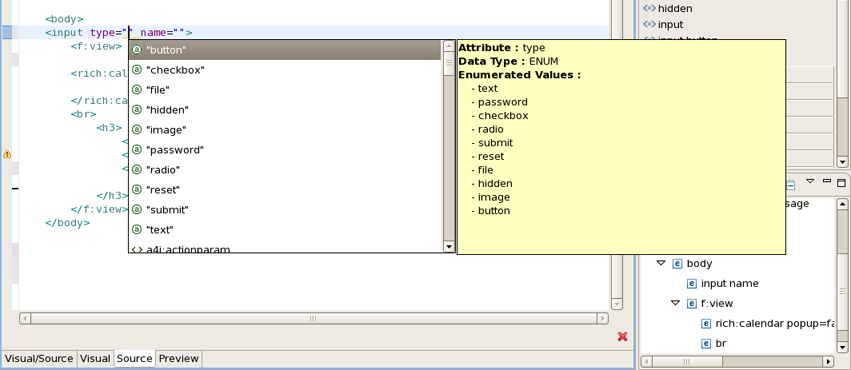Choose the "image" type proposal
851x370 pixels.
285,130
